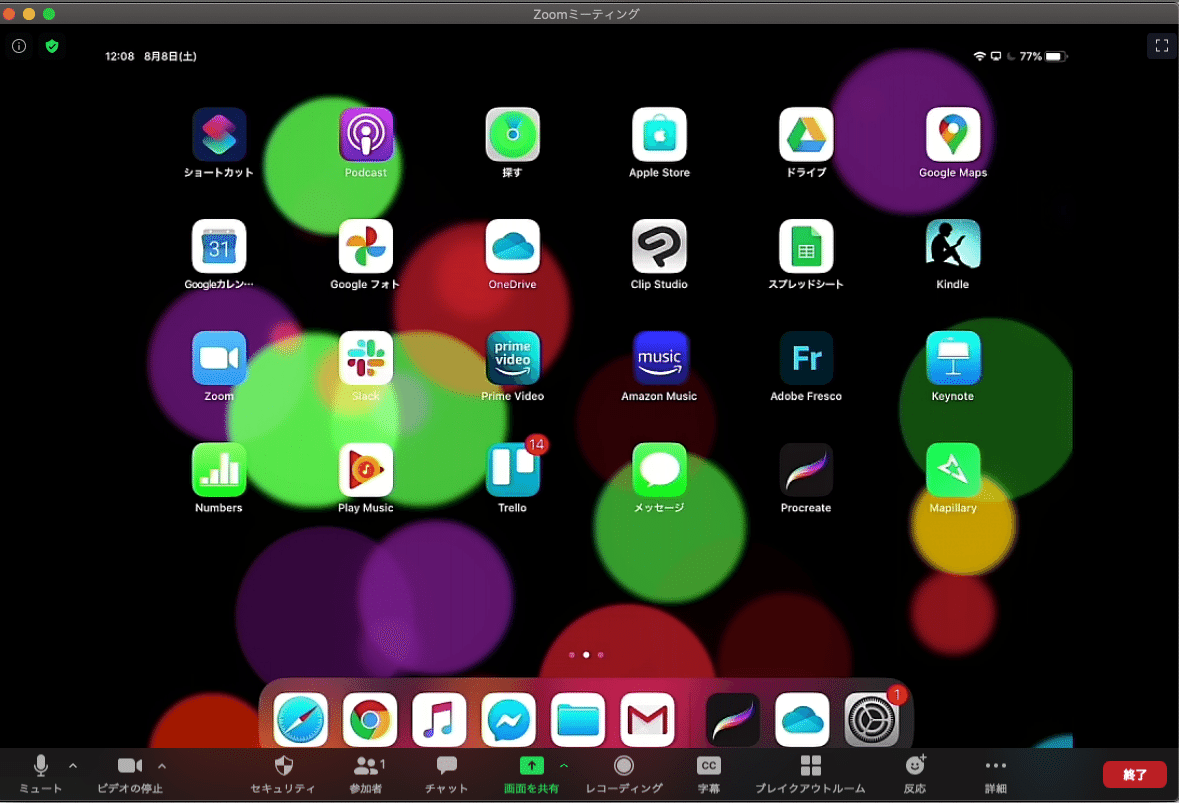Toggle closed captions (字幕)
Viewport: 1179px width, 803px height.
click(708, 774)
